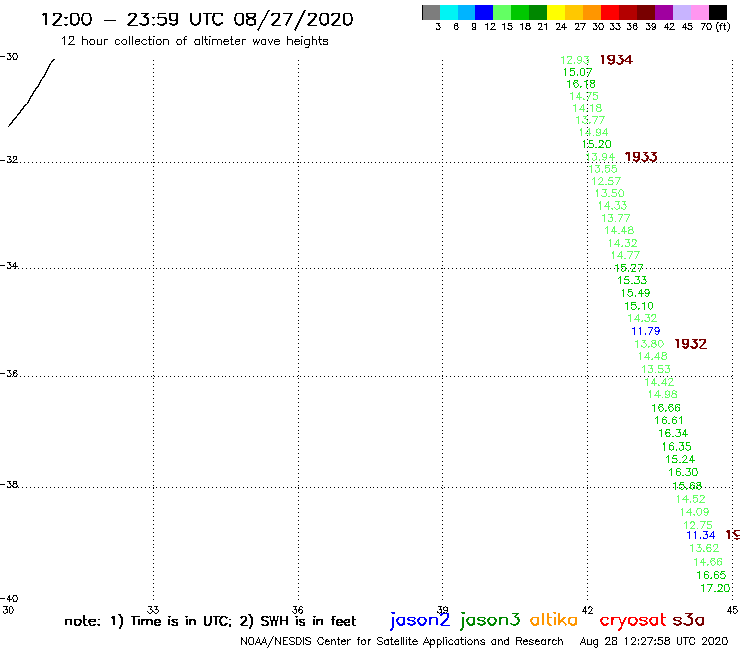Click the 15.10 wave height value
This screenshot has width=740, height=650.
[639, 306]
